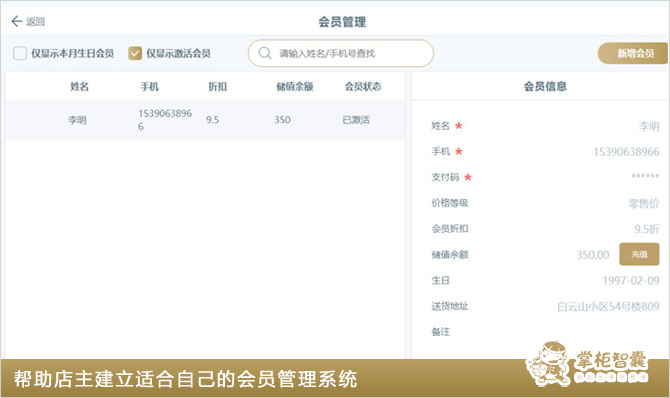Click the 会员信息 panel heading

click(545, 86)
